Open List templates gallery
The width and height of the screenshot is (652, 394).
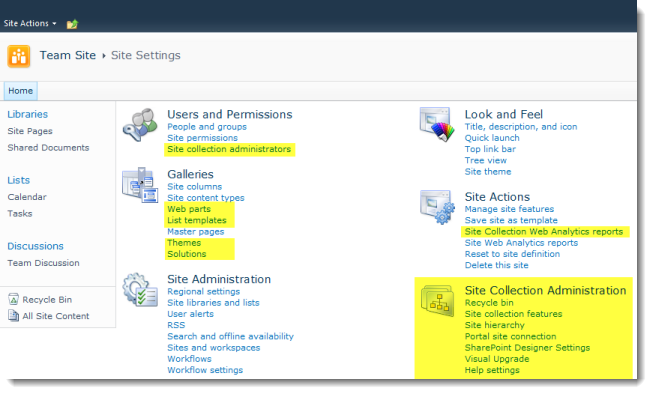tap(197, 220)
